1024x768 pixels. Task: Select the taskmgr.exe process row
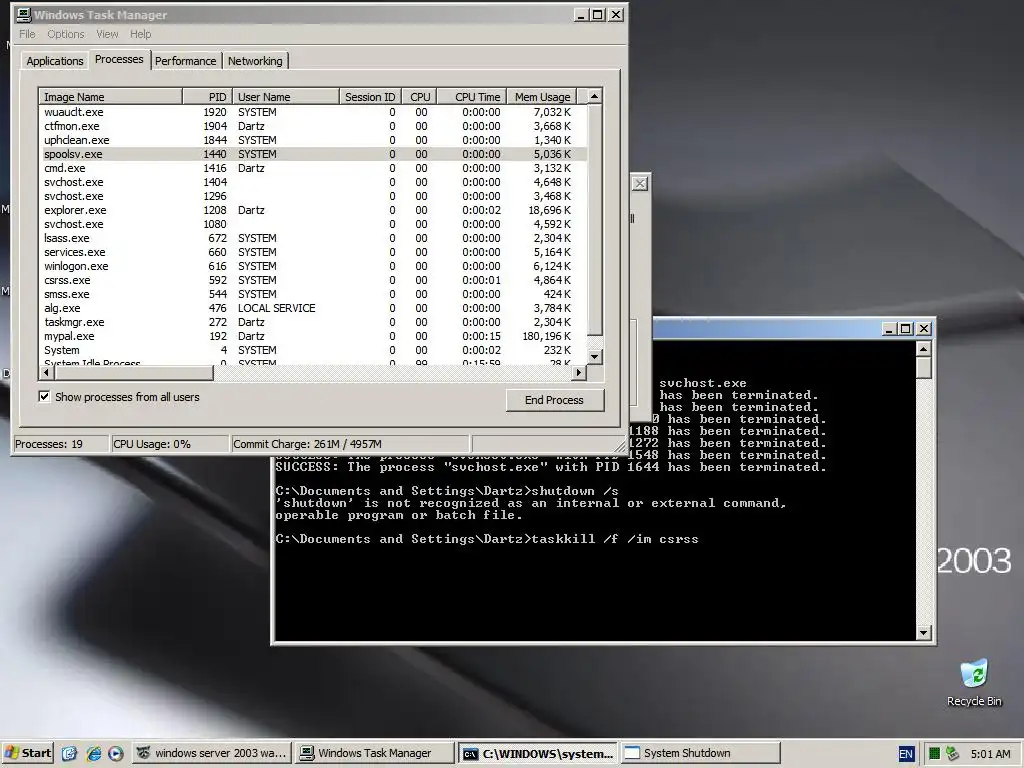313,323
